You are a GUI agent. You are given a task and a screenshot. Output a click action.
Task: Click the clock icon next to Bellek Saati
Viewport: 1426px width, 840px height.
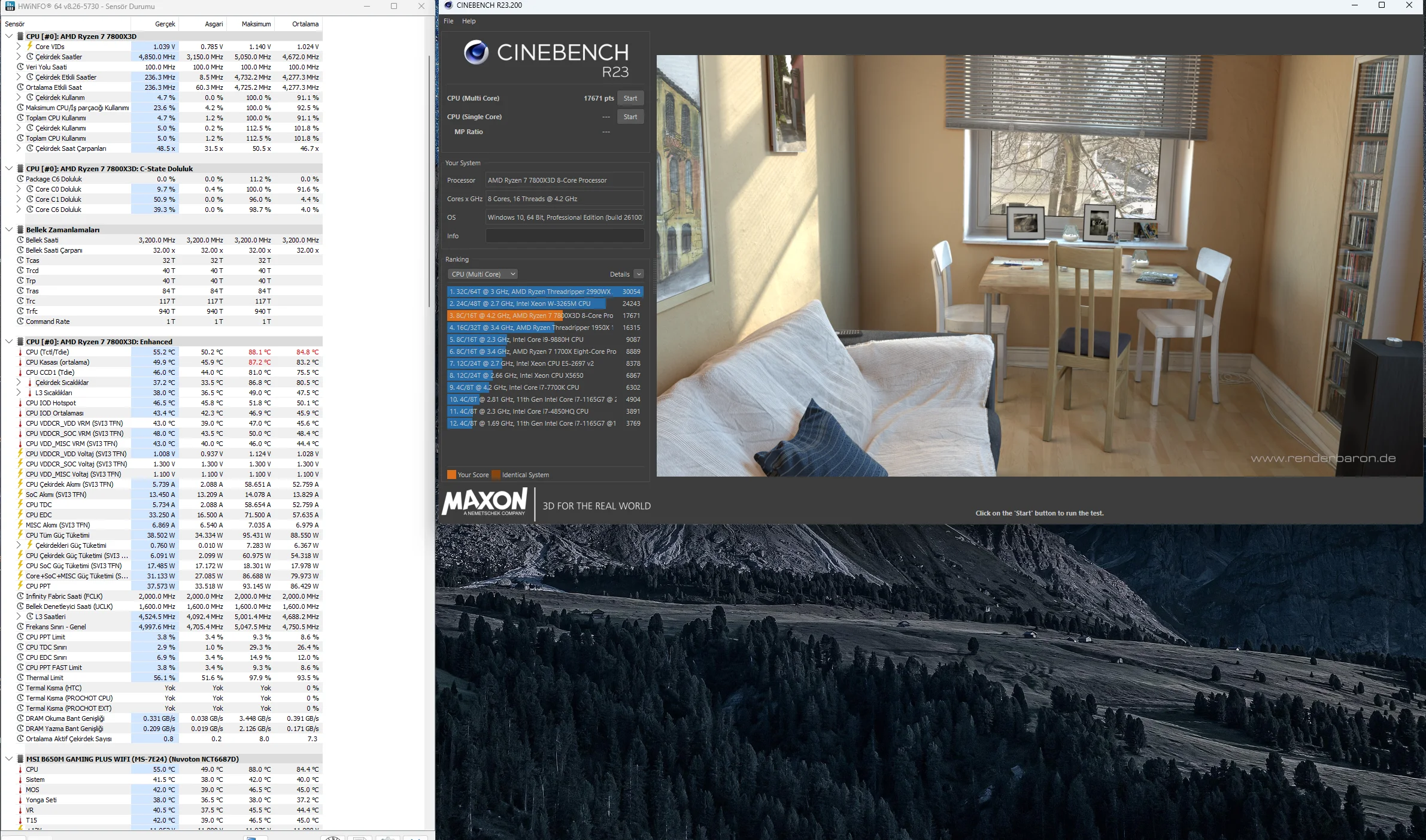tap(20, 239)
